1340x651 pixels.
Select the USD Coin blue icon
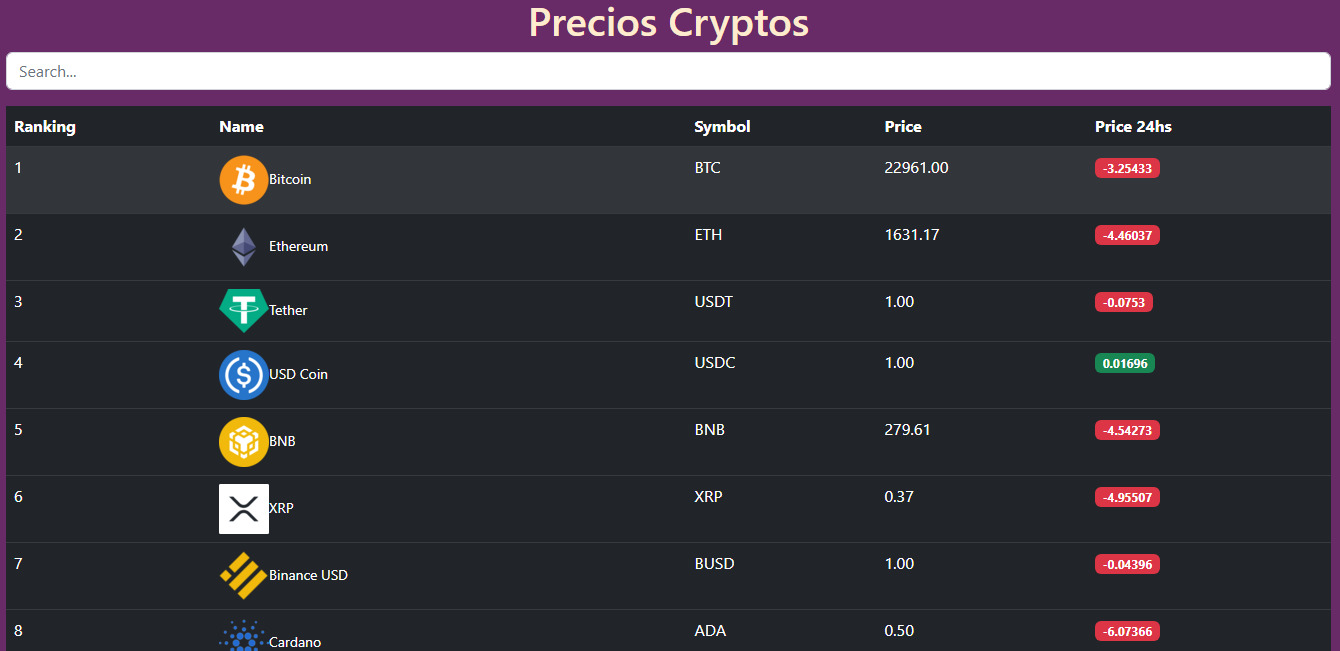pos(244,375)
